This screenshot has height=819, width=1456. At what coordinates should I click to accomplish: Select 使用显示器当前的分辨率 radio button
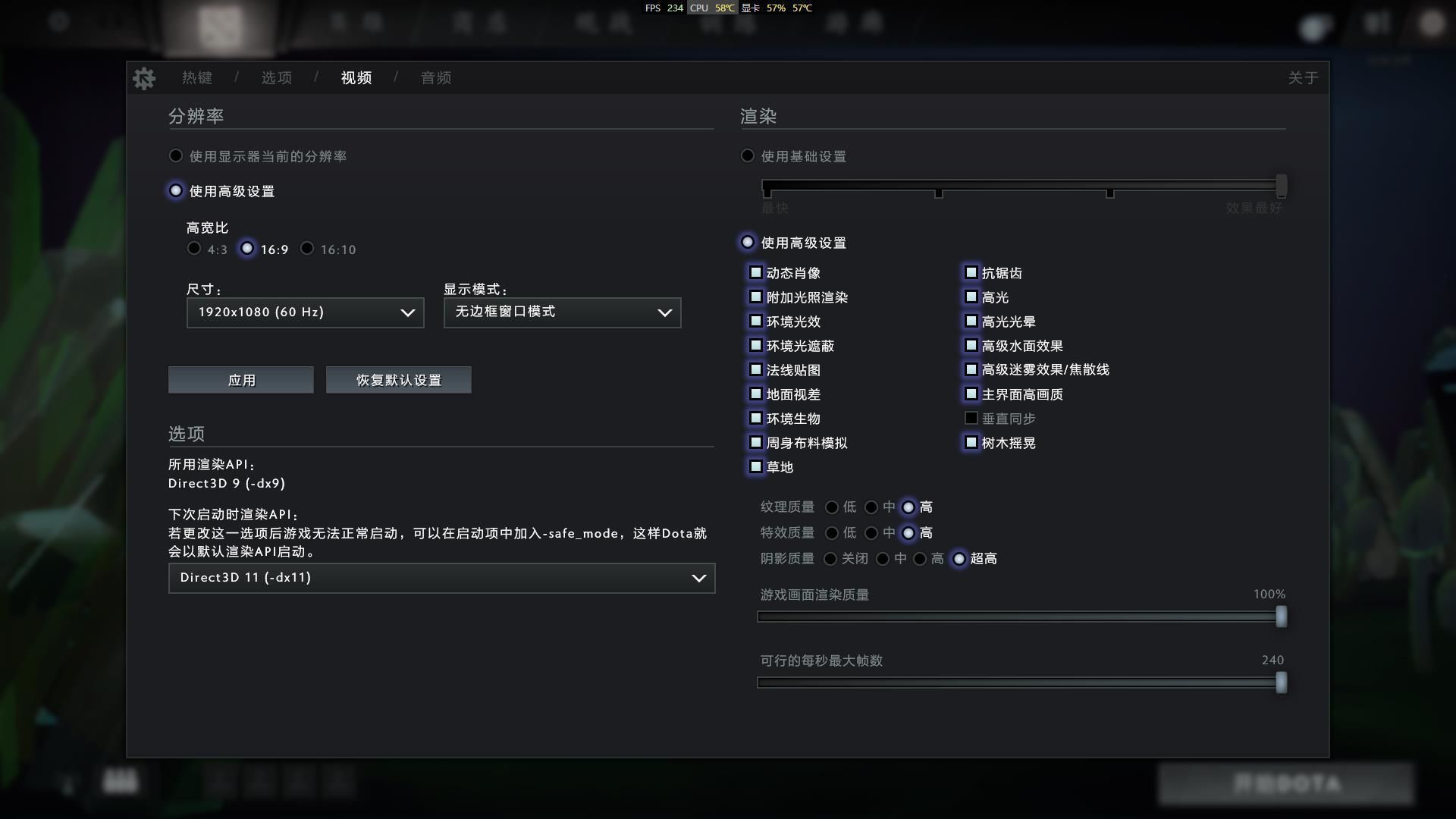(176, 155)
